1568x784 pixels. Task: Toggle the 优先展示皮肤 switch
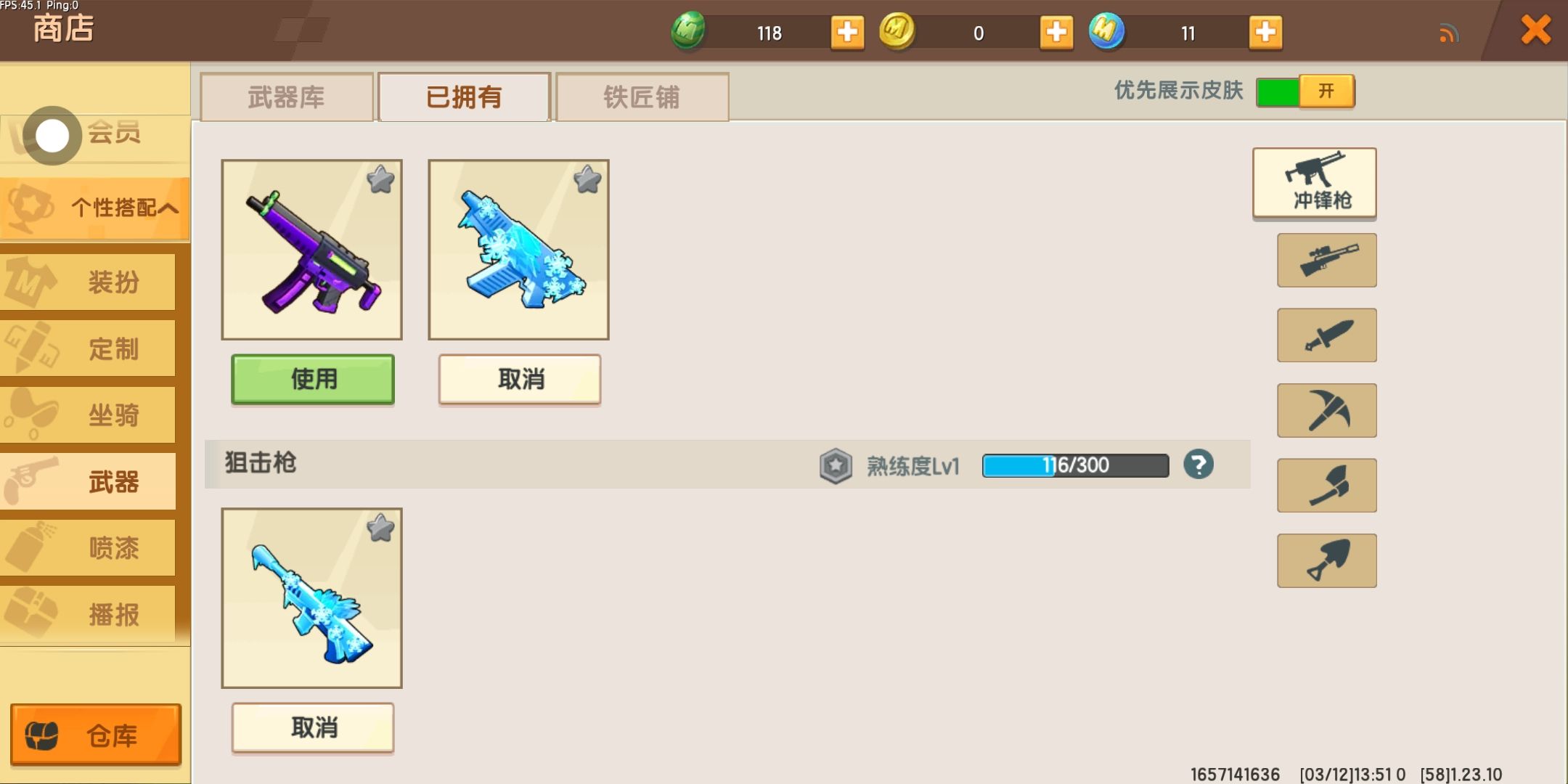pyautogui.click(x=1305, y=91)
